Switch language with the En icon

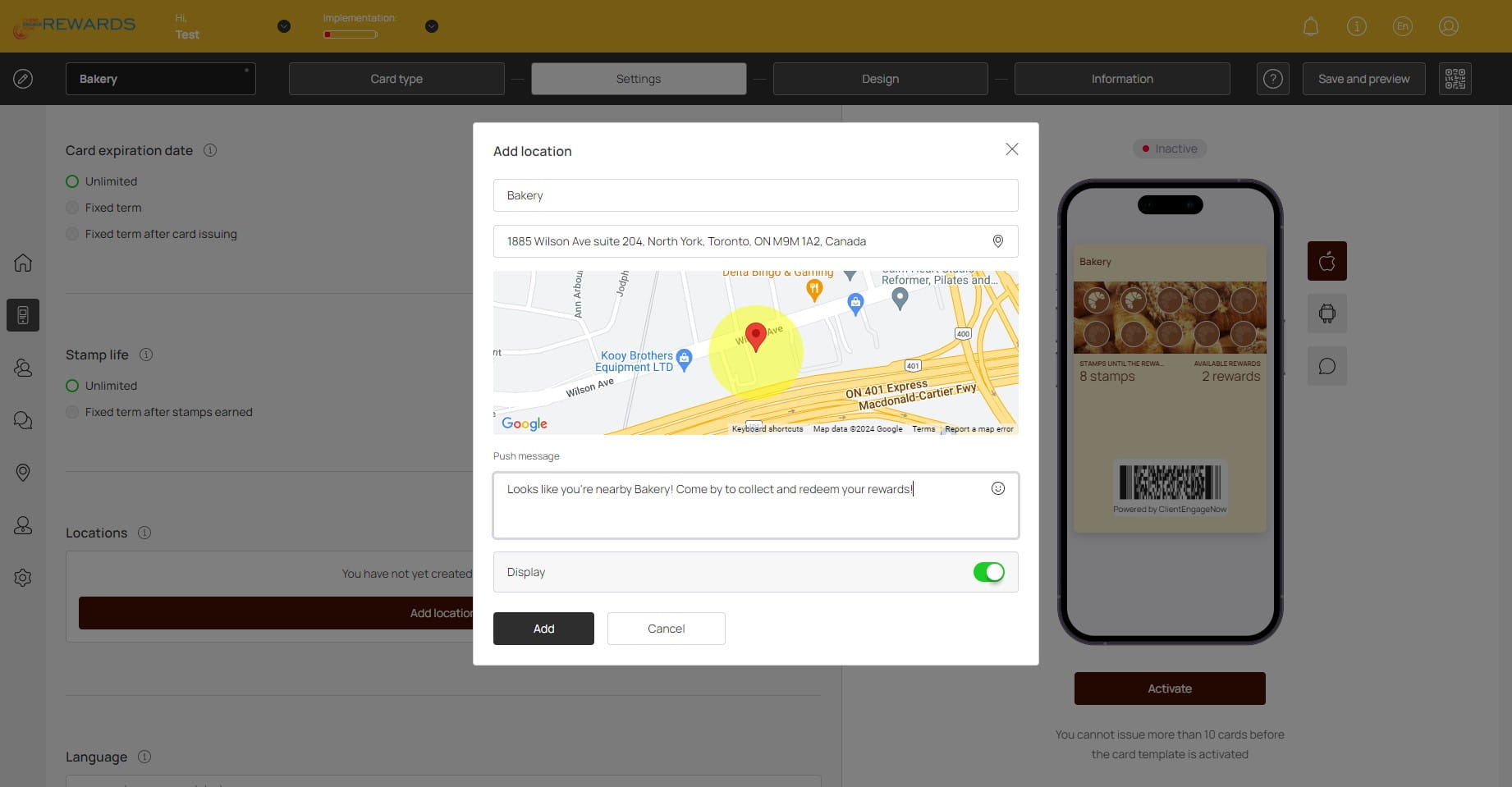pos(1403,26)
